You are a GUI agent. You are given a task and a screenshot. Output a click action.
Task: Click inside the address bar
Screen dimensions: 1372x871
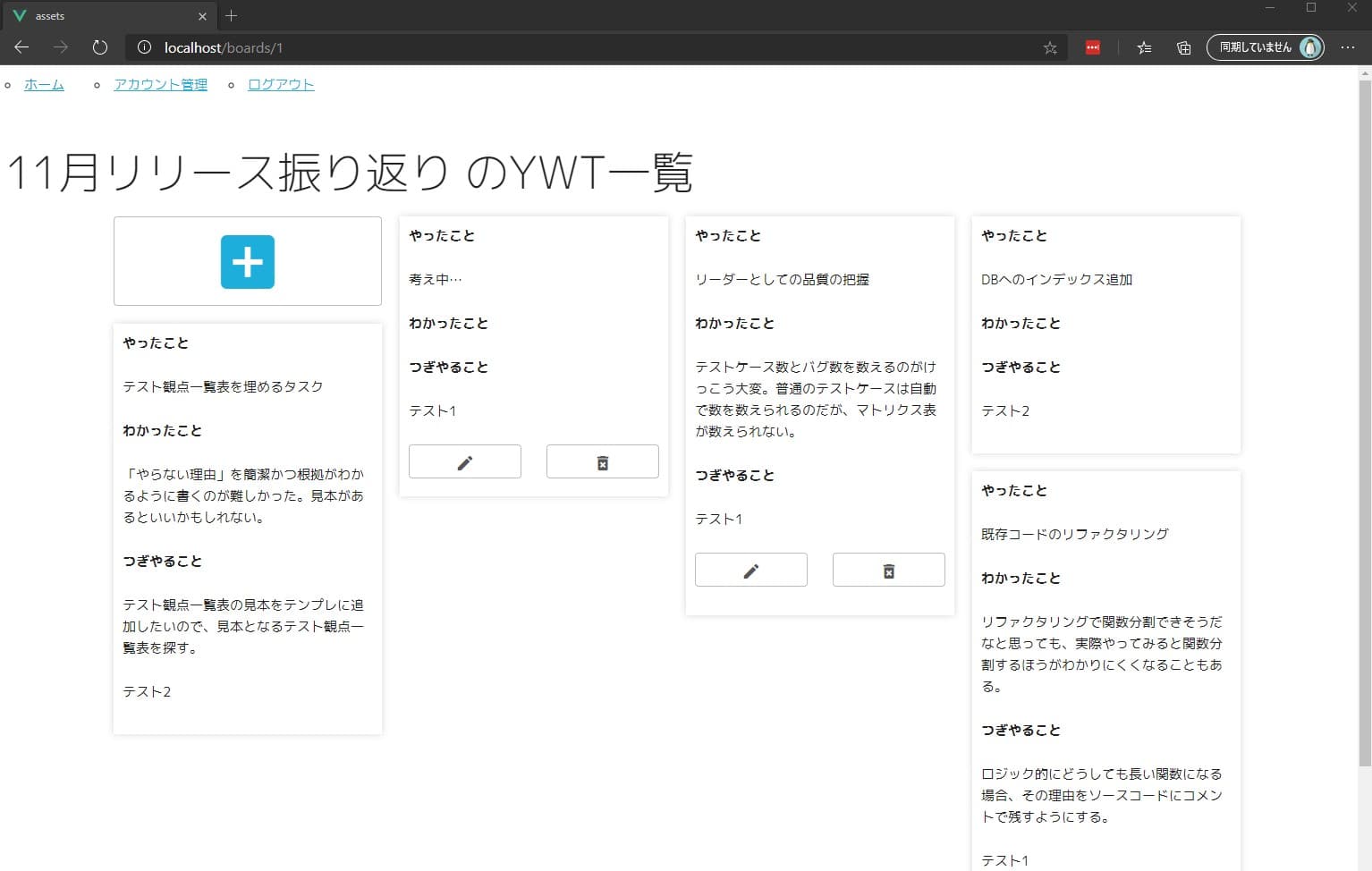[x=537, y=47]
